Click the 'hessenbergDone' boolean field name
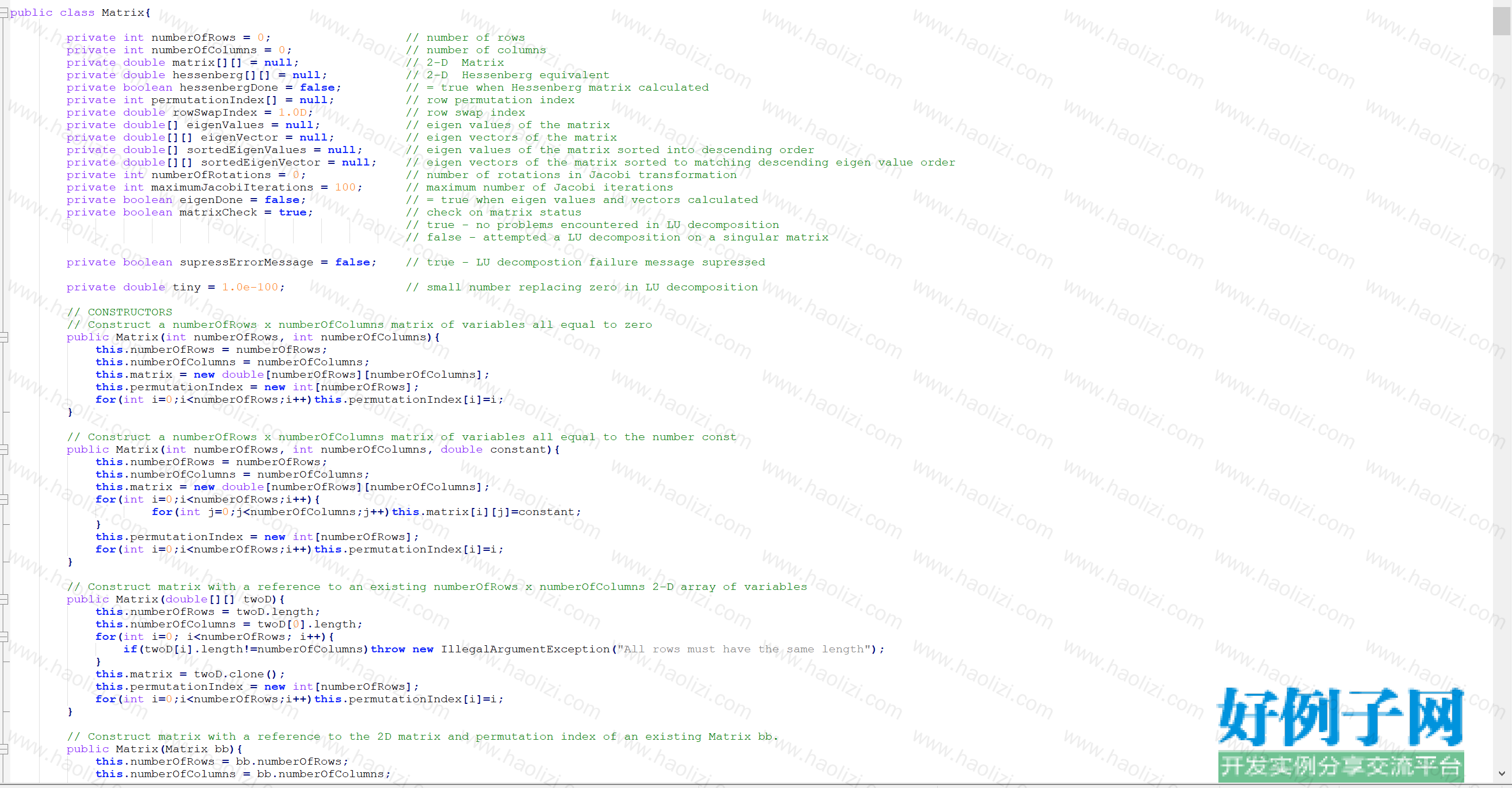Viewport: 1512px width, 788px height. point(228,87)
